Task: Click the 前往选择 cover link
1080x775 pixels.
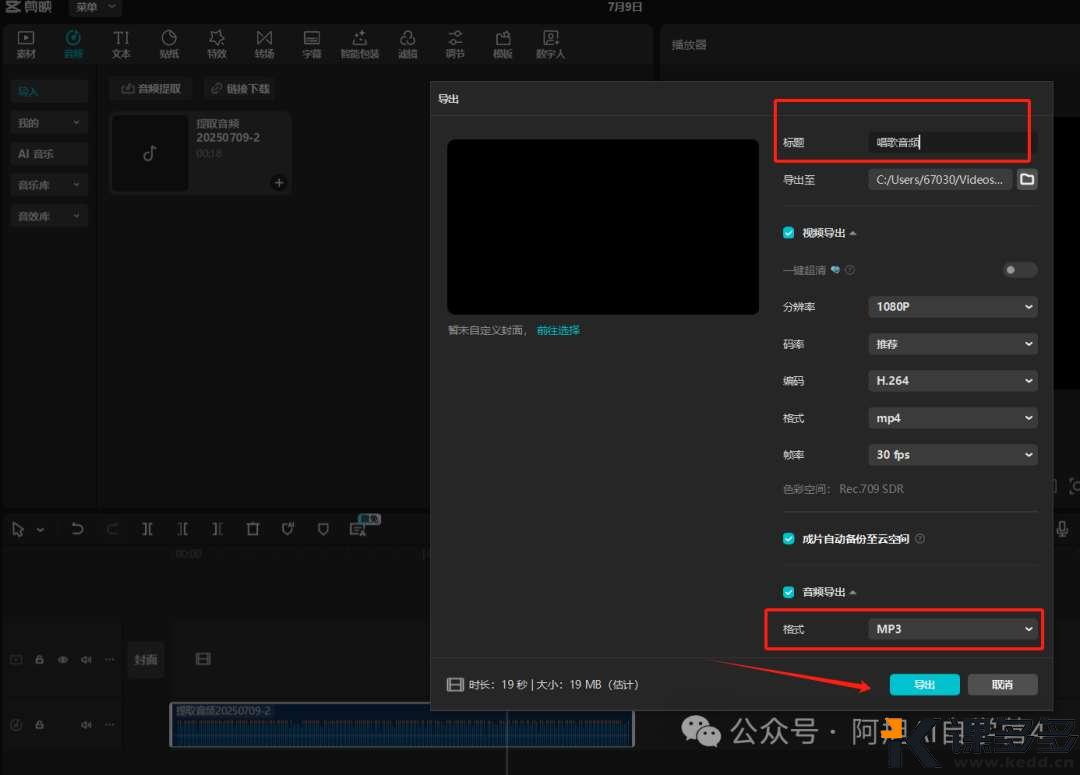Action: point(558,331)
